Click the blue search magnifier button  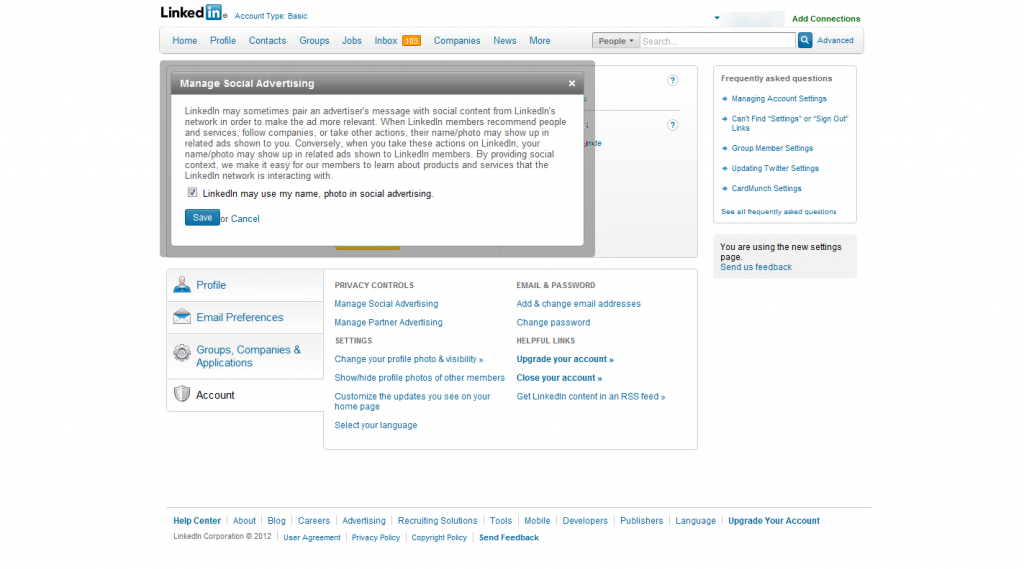tap(805, 41)
